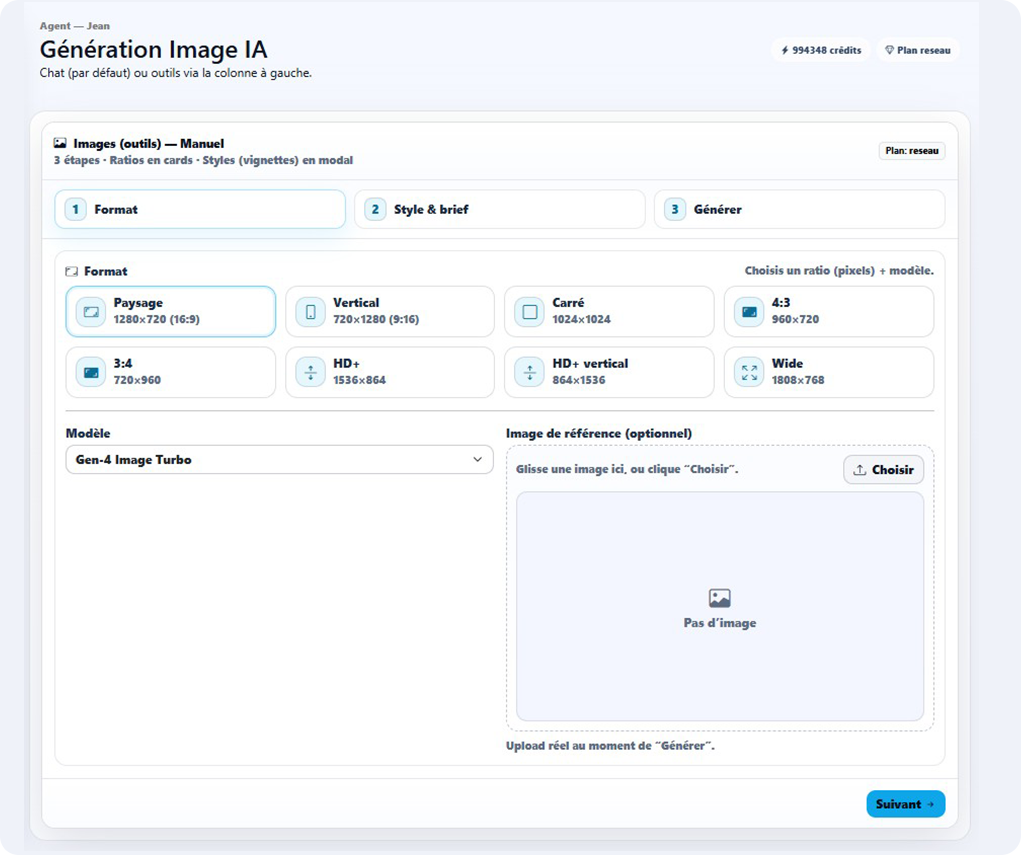Select the Carré 1024×1024 format card

[609, 312]
